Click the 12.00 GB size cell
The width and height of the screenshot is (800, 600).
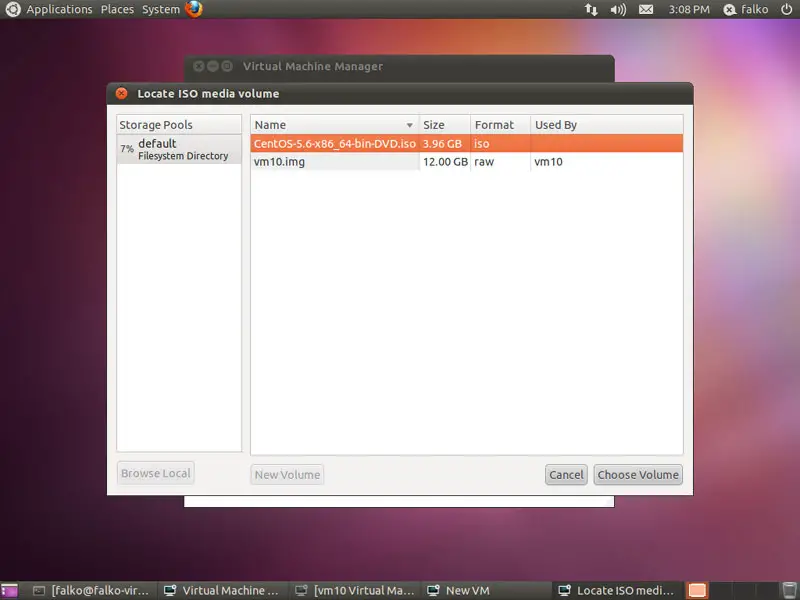445,162
